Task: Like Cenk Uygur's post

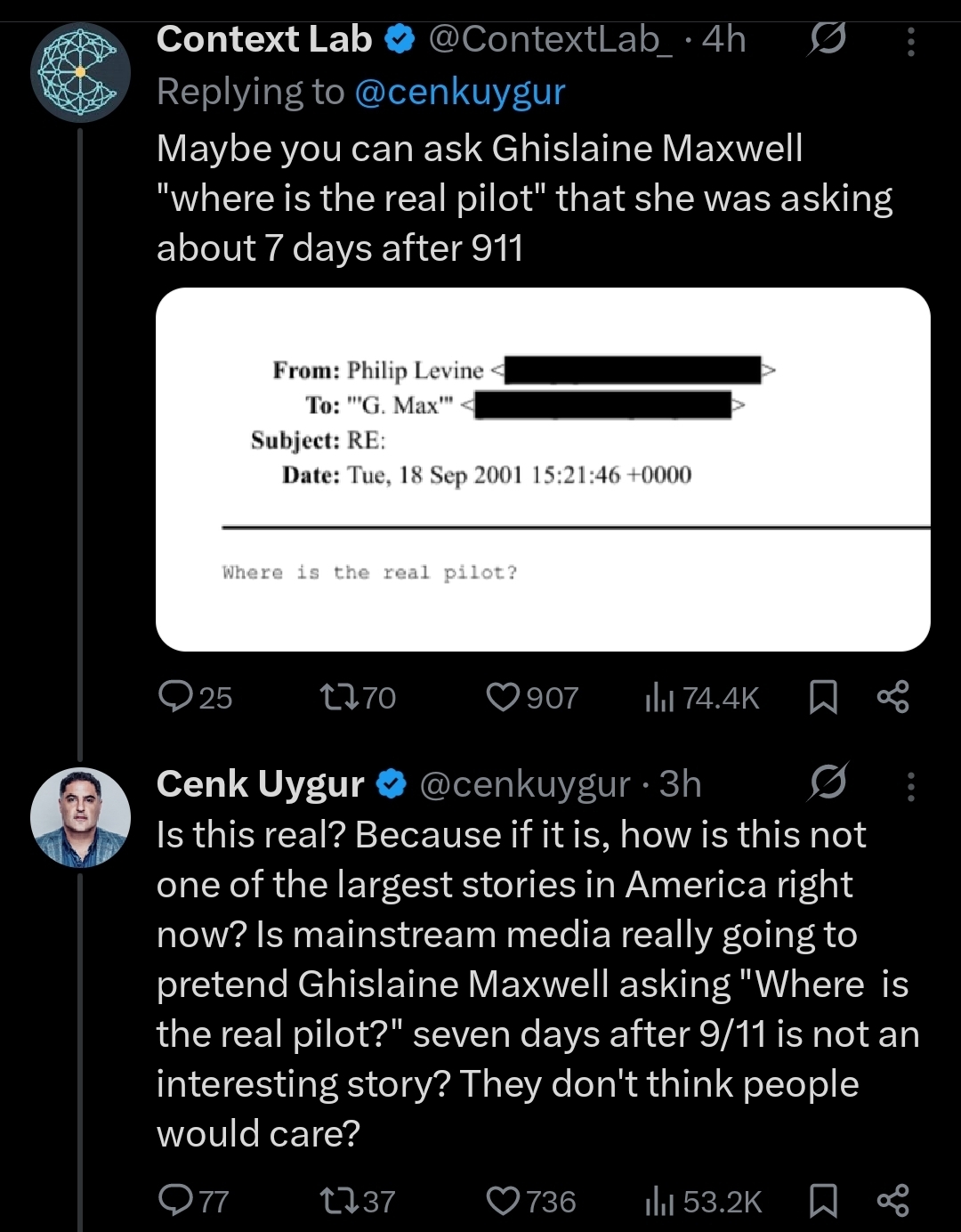Action: (x=503, y=1201)
